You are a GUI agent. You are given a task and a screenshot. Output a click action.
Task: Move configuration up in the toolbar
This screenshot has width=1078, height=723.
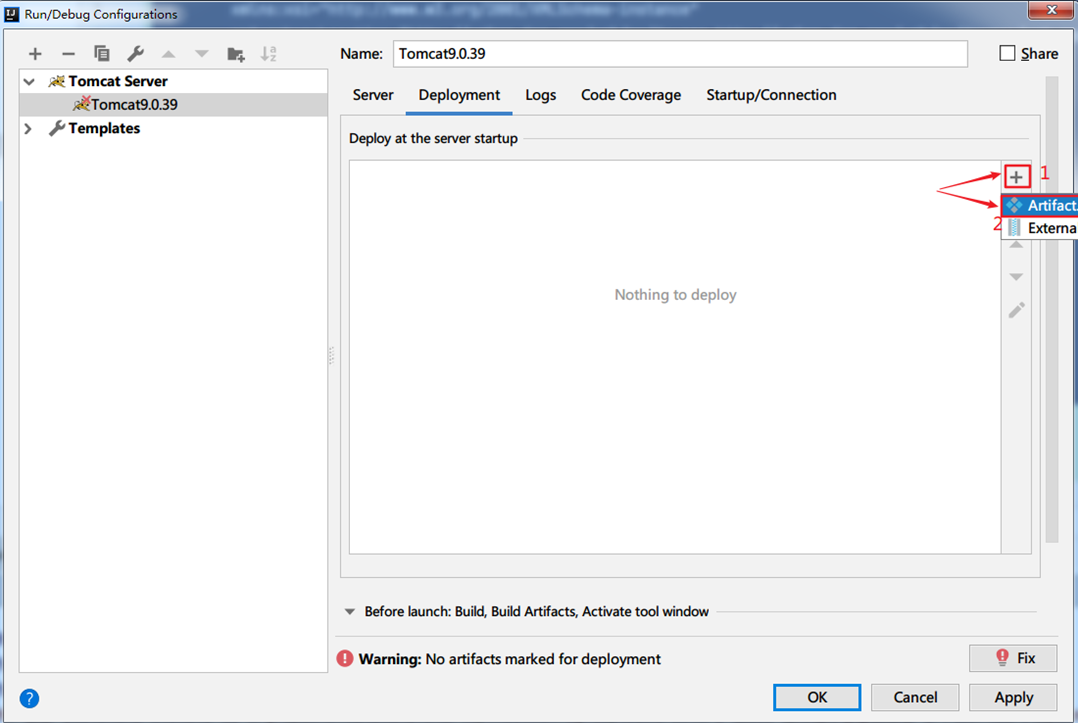click(168, 54)
